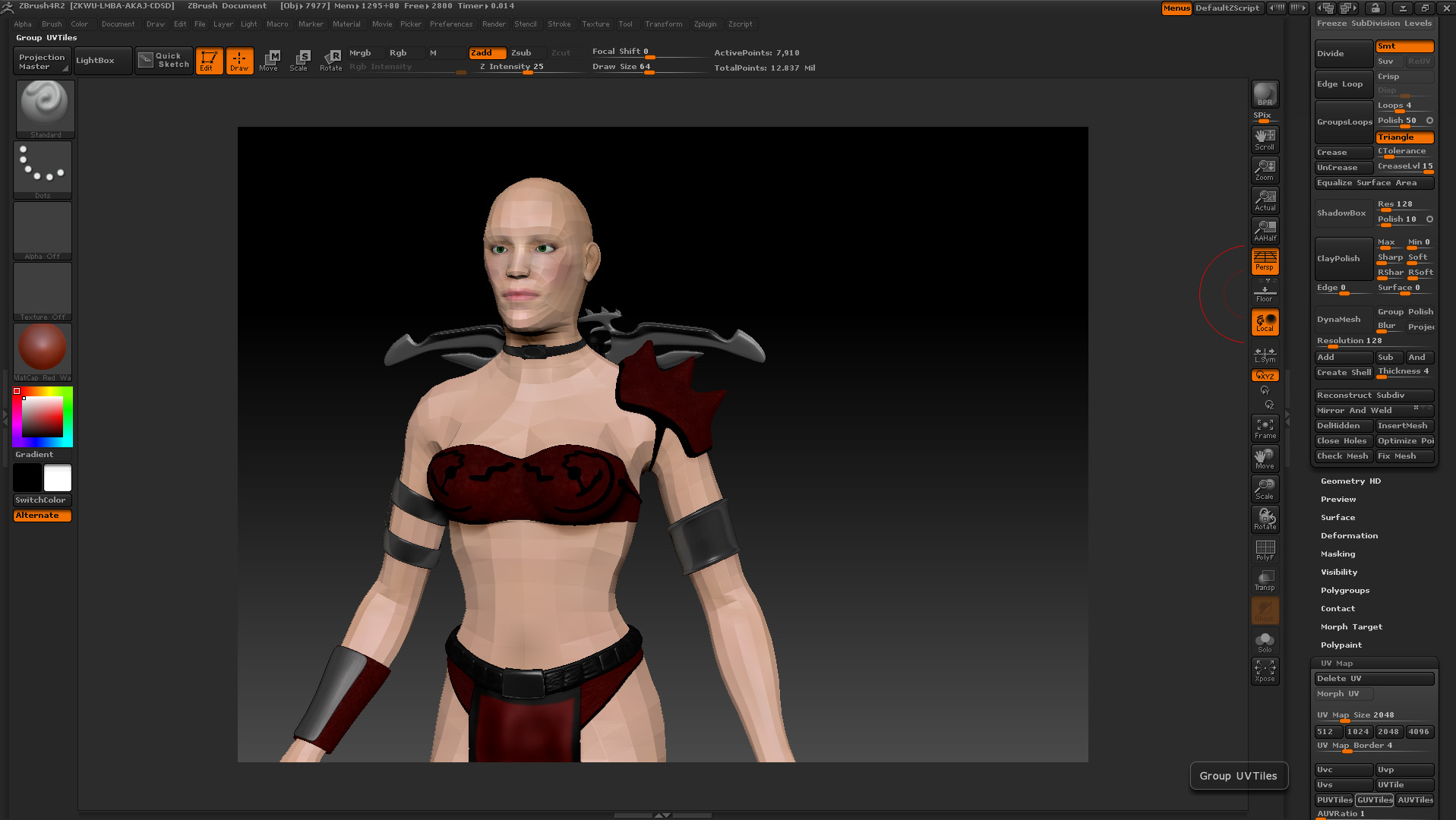1456x820 pixels.
Task: Click the BPR render icon
Action: tap(1265, 94)
